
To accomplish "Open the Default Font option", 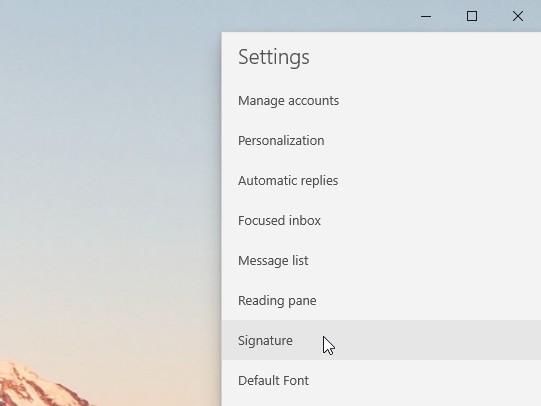I will (381, 381).
